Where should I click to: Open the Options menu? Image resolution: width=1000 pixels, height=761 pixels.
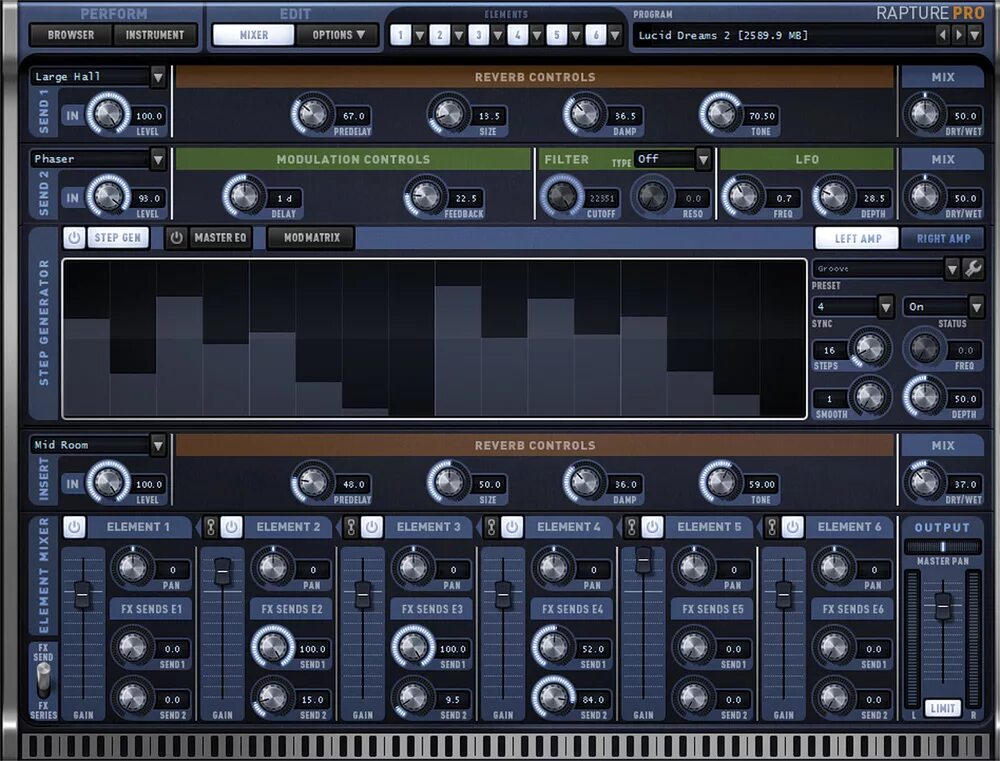[338, 35]
